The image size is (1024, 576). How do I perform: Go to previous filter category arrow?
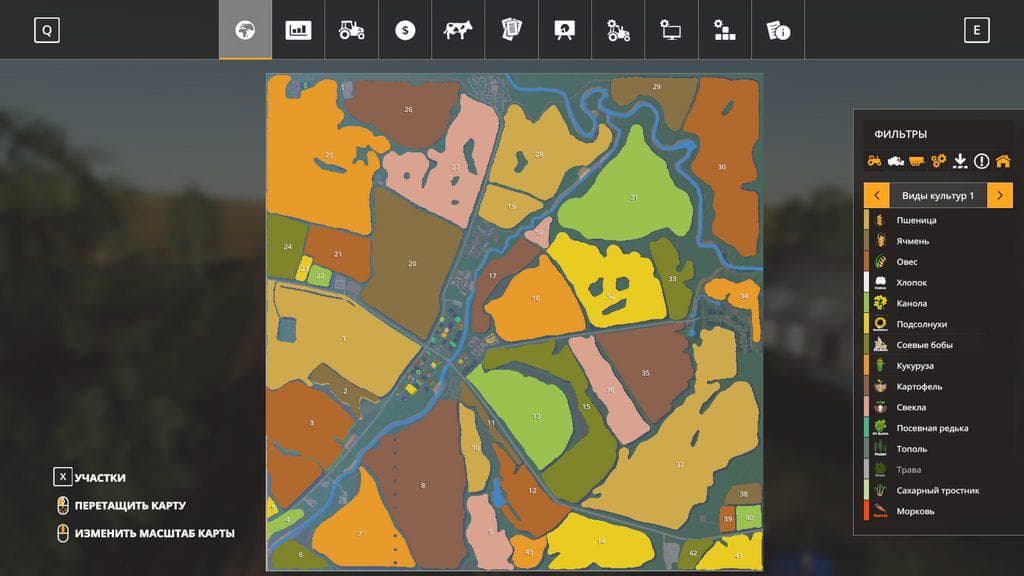pos(876,195)
